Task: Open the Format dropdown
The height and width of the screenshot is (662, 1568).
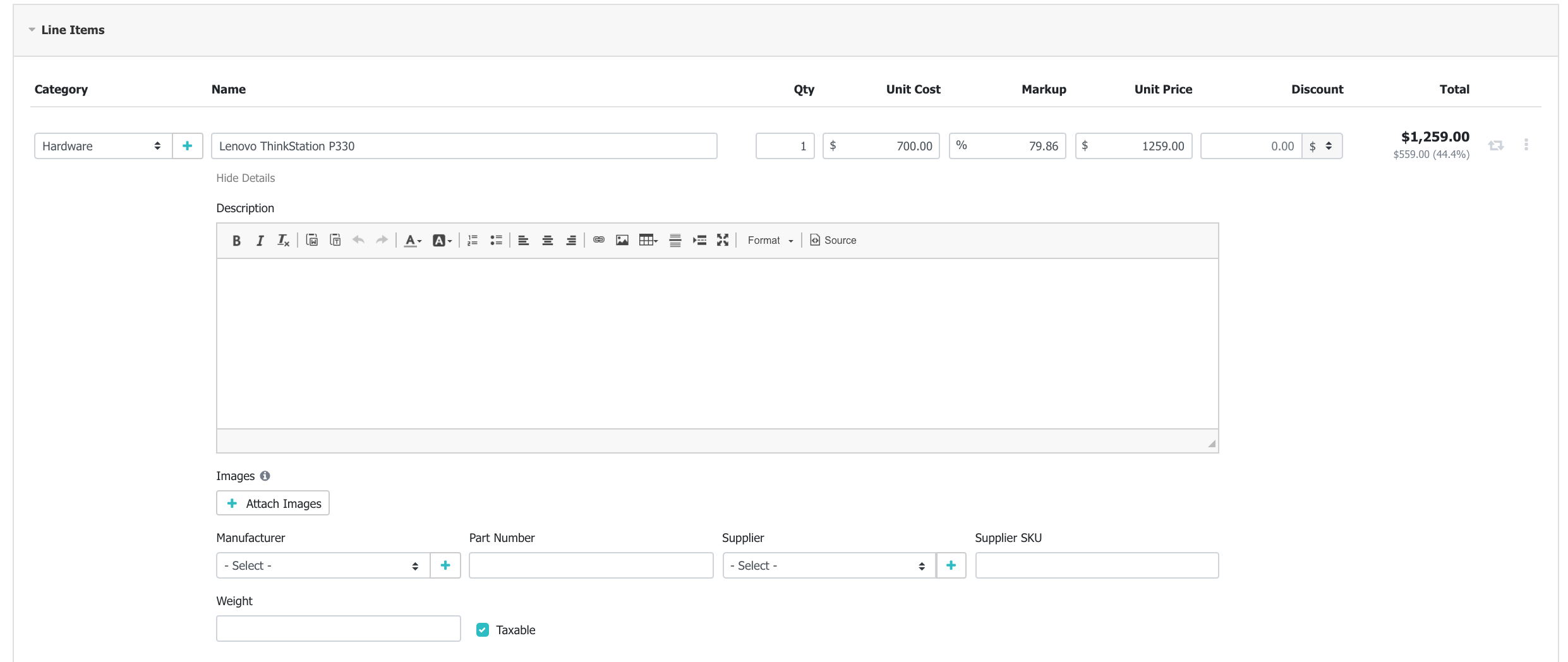Action: [x=770, y=240]
